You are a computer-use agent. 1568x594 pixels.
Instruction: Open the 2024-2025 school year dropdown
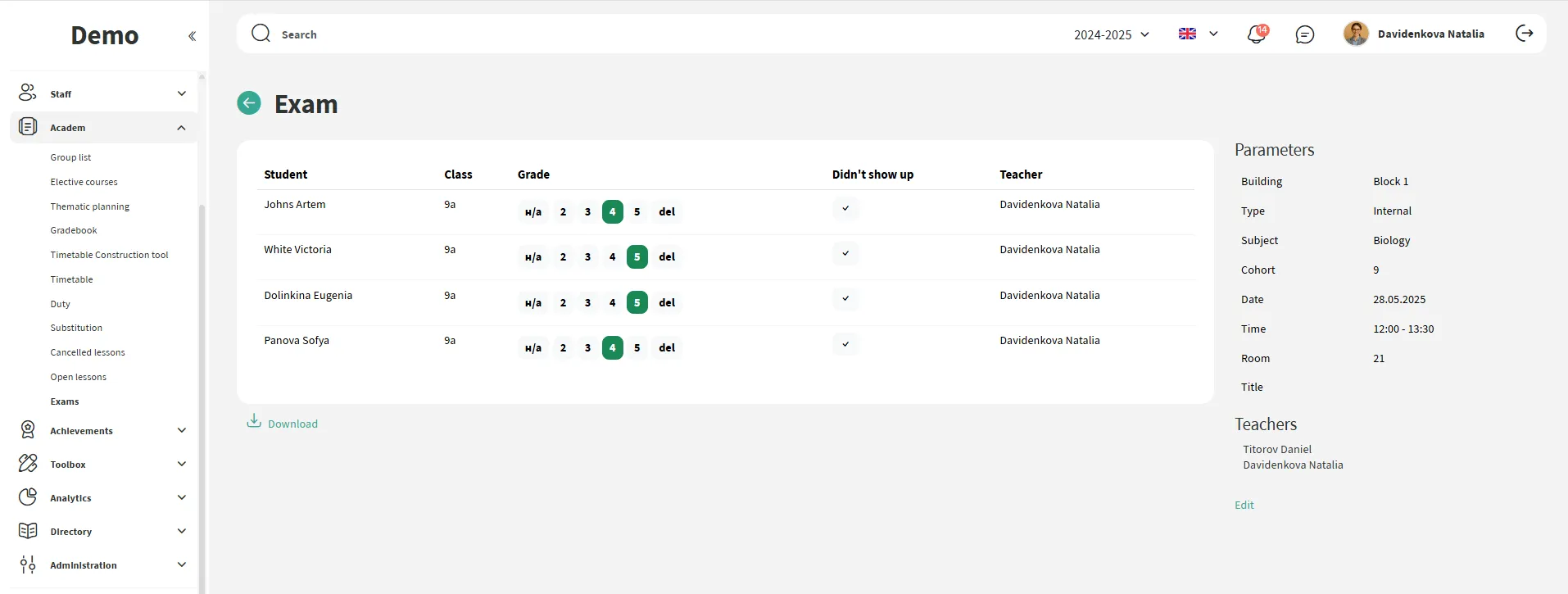point(1112,34)
